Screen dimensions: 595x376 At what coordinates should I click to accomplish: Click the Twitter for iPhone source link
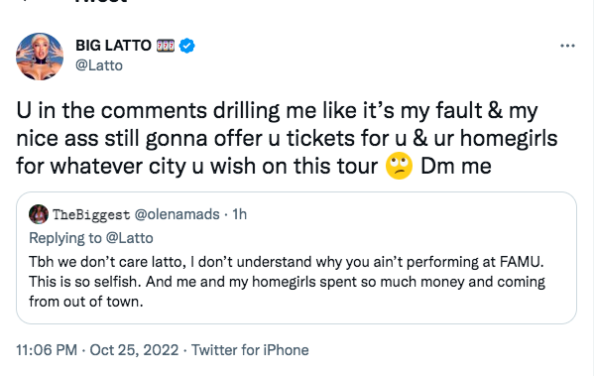pos(250,350)
